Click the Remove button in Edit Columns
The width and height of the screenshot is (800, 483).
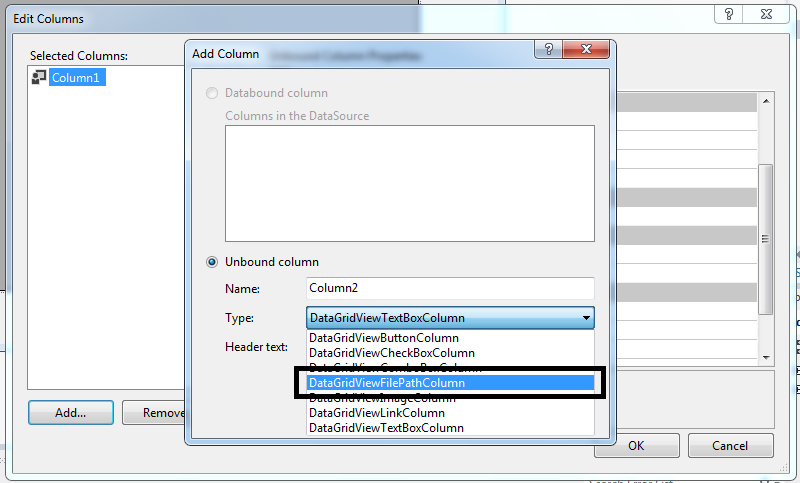point(154,413)
